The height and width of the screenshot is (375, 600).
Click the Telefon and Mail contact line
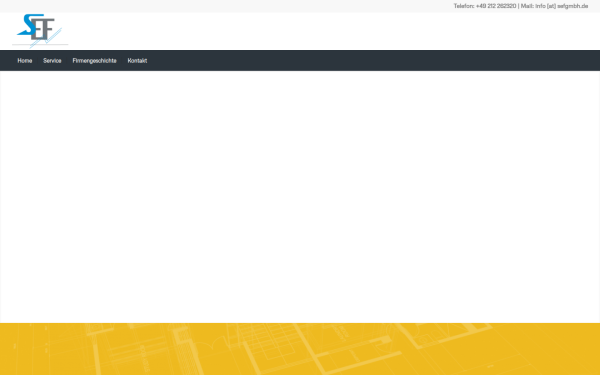521,6
